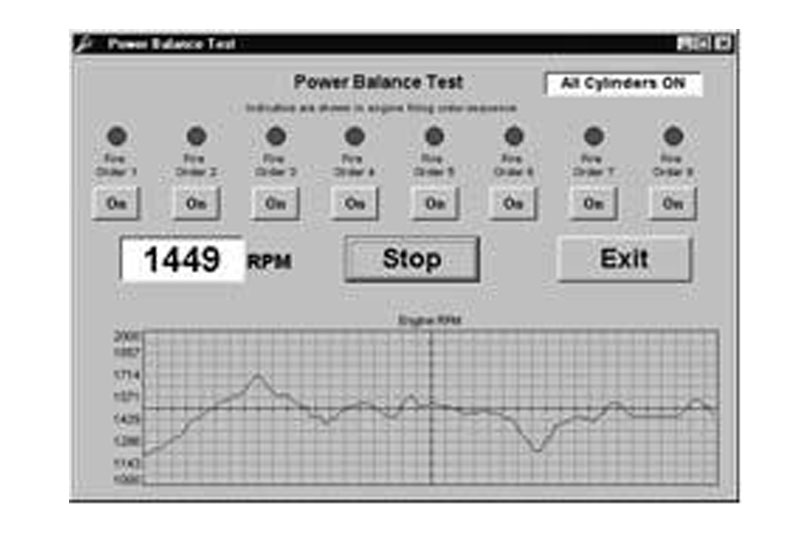800x533 pixels.
Task: Click the Fire Order 1 indicator light
Action: [x=117, y=136]
